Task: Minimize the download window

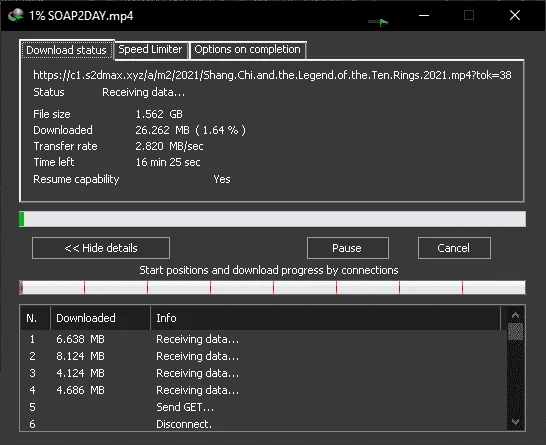Action: point(424,15)
